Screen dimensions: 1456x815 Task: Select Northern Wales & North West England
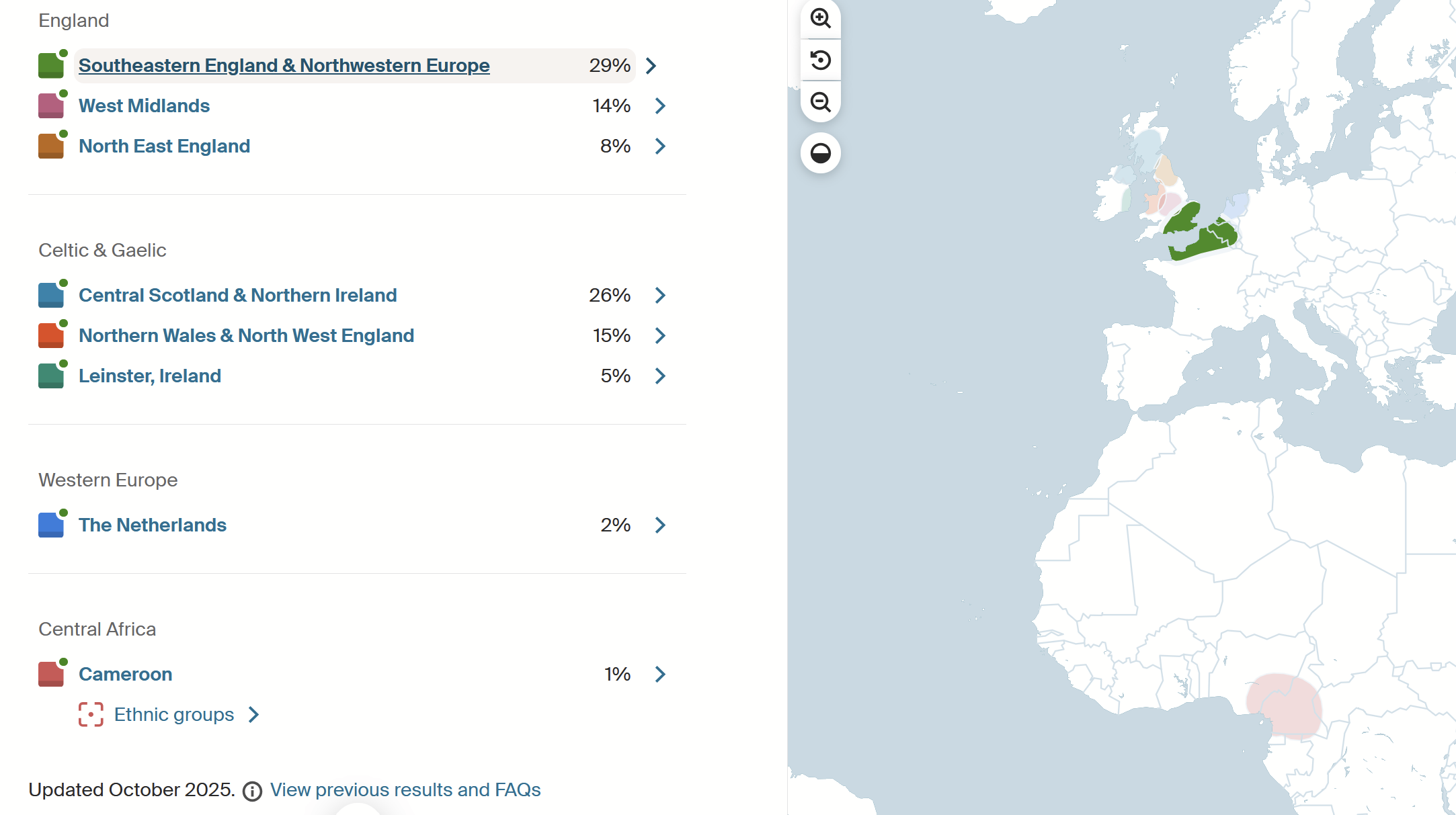coord(246,336)
